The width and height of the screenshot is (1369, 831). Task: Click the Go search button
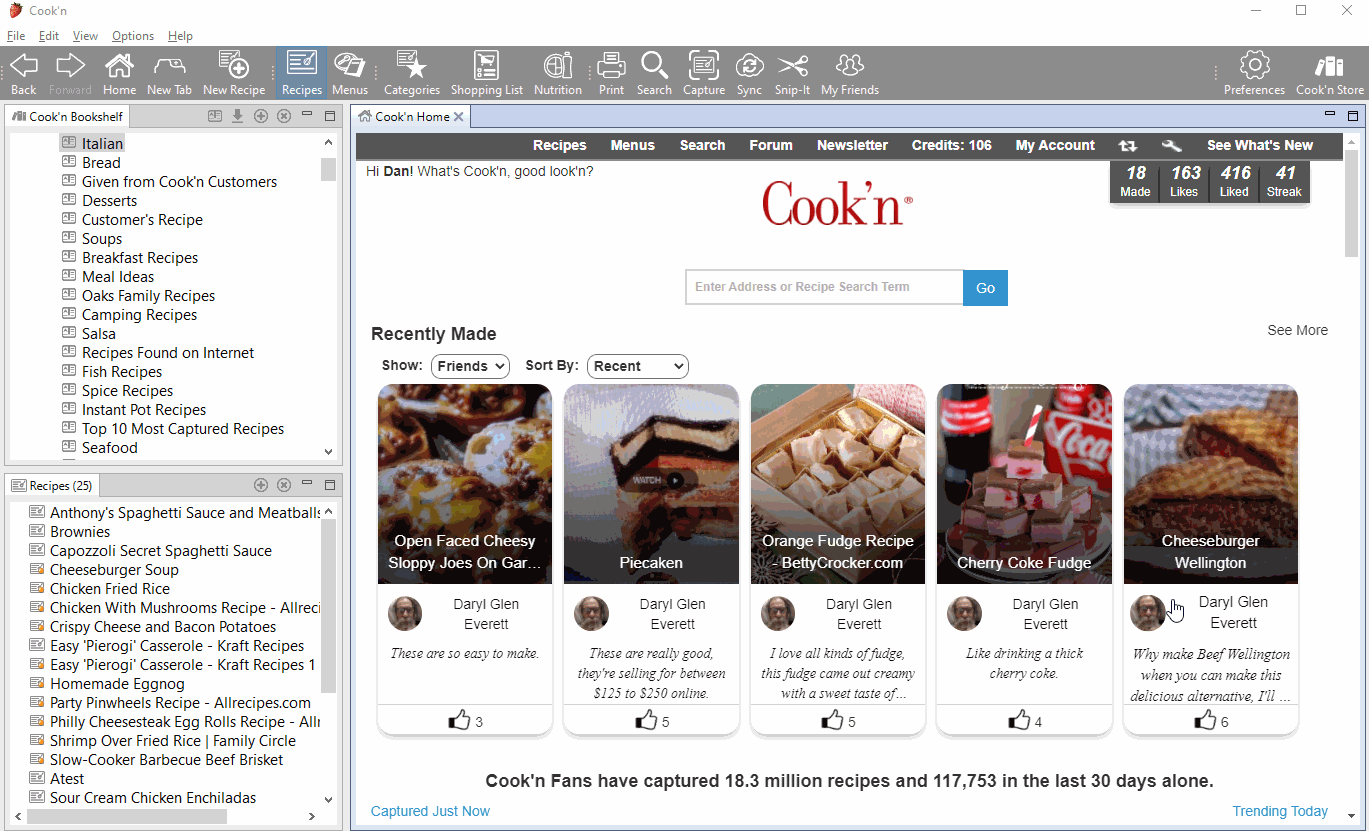pyautogui.click(x=985, y=288)
